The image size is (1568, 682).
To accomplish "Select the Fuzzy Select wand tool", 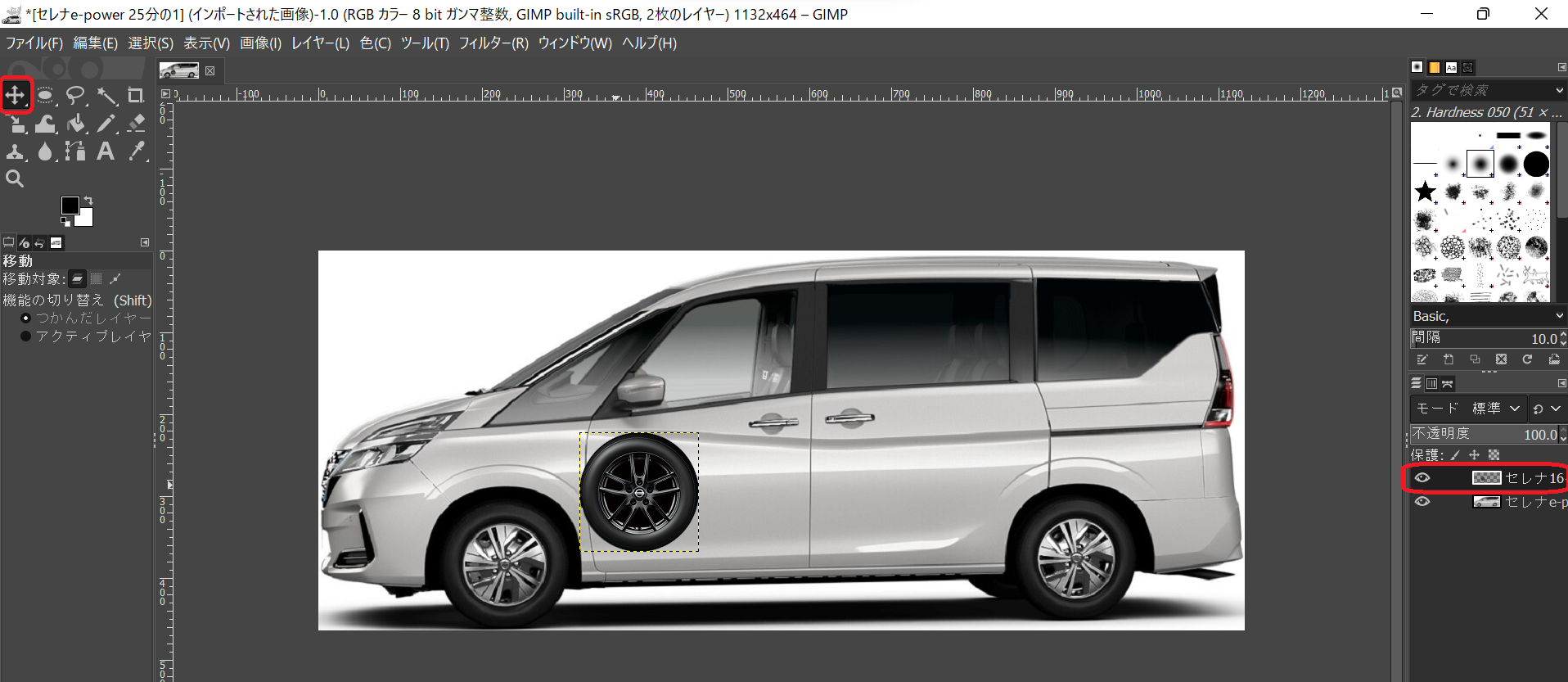I will (x=106, y=96).
